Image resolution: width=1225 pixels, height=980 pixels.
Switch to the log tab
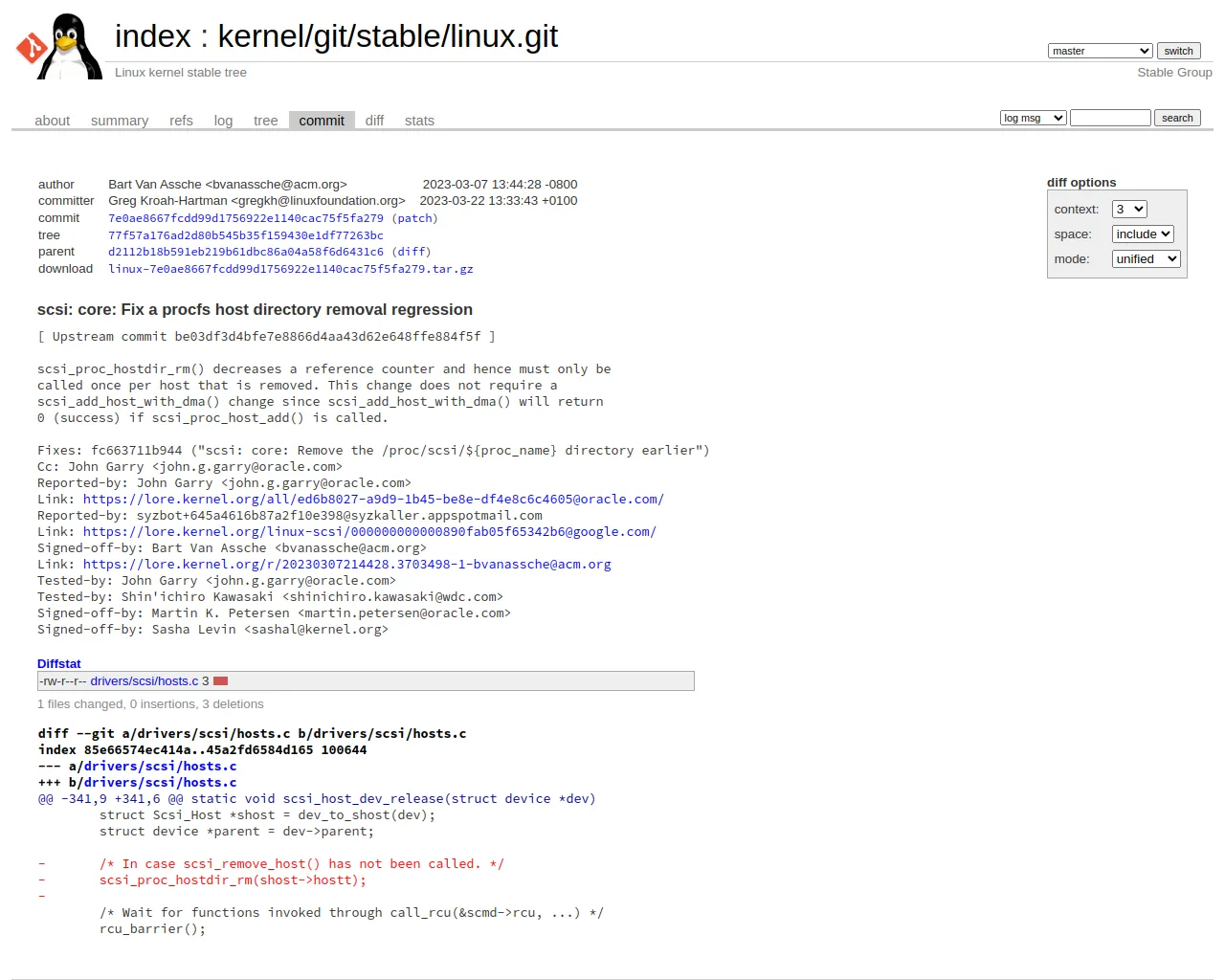223,121
